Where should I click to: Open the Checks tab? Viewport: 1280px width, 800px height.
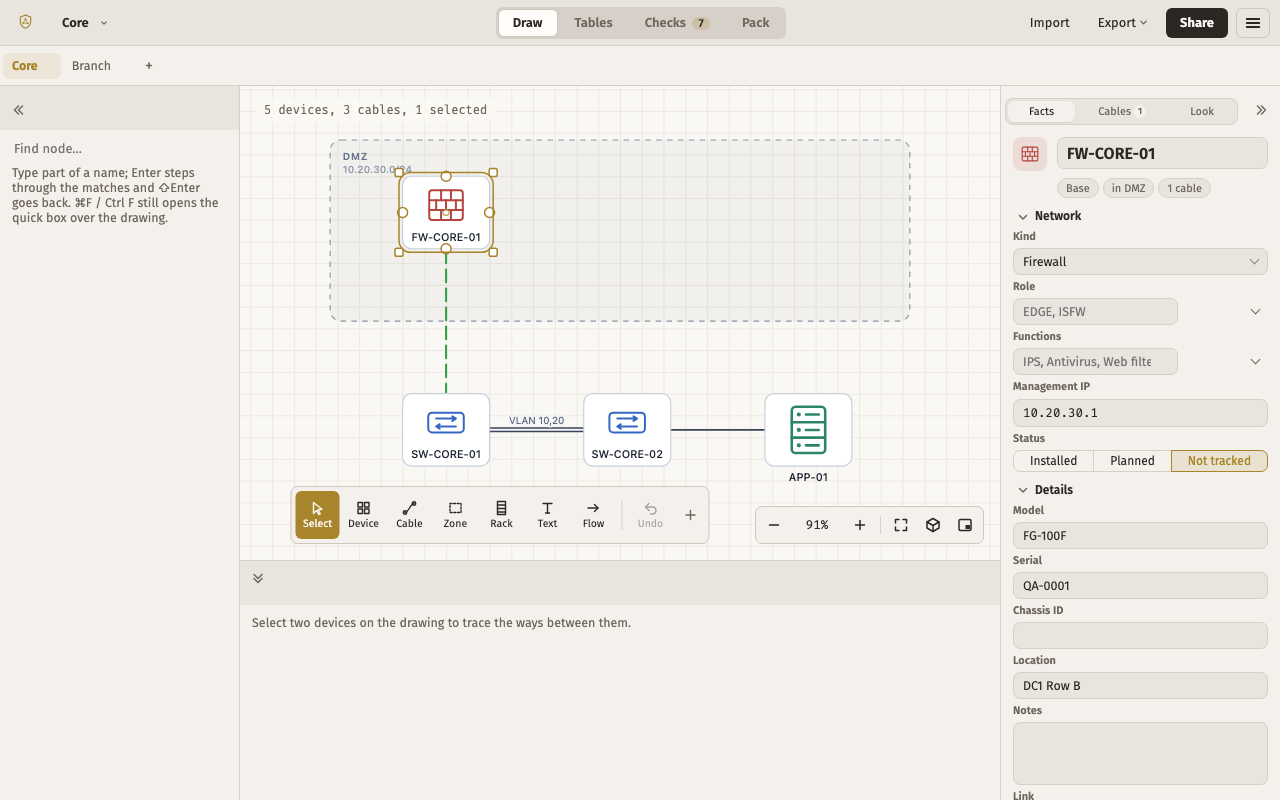tap(676, 23)
